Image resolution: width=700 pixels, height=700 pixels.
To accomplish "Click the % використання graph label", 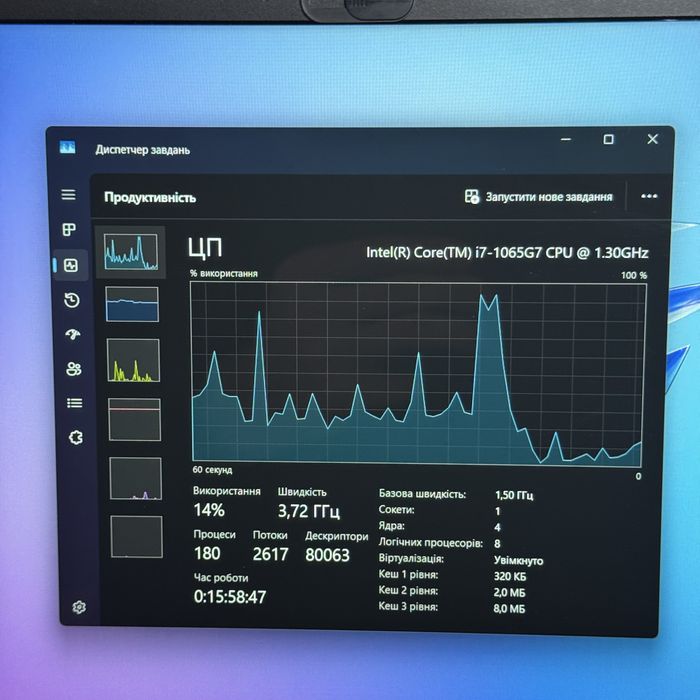I will [x=224, y=273].
